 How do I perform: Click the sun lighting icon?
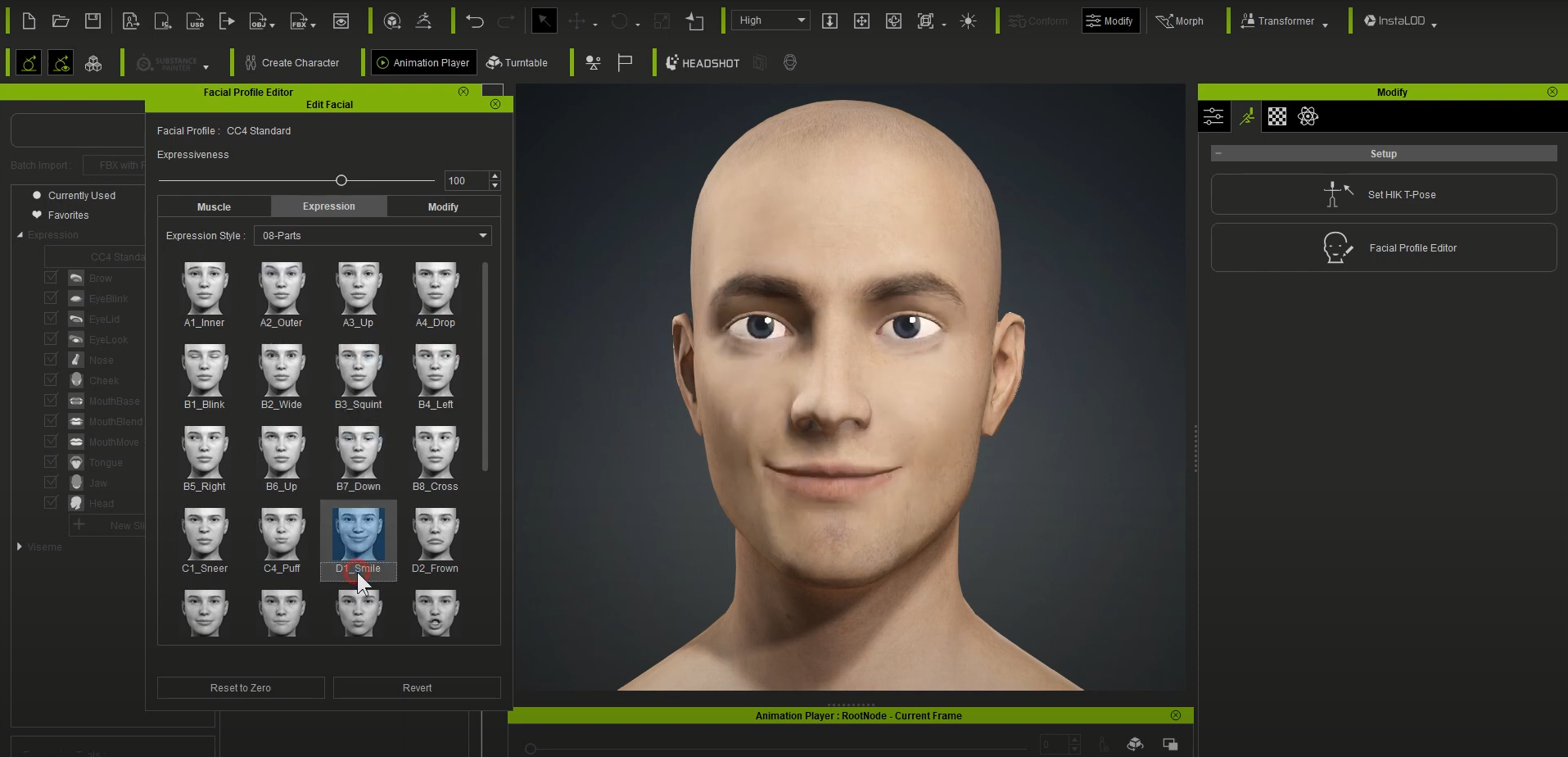coord(968,21)
